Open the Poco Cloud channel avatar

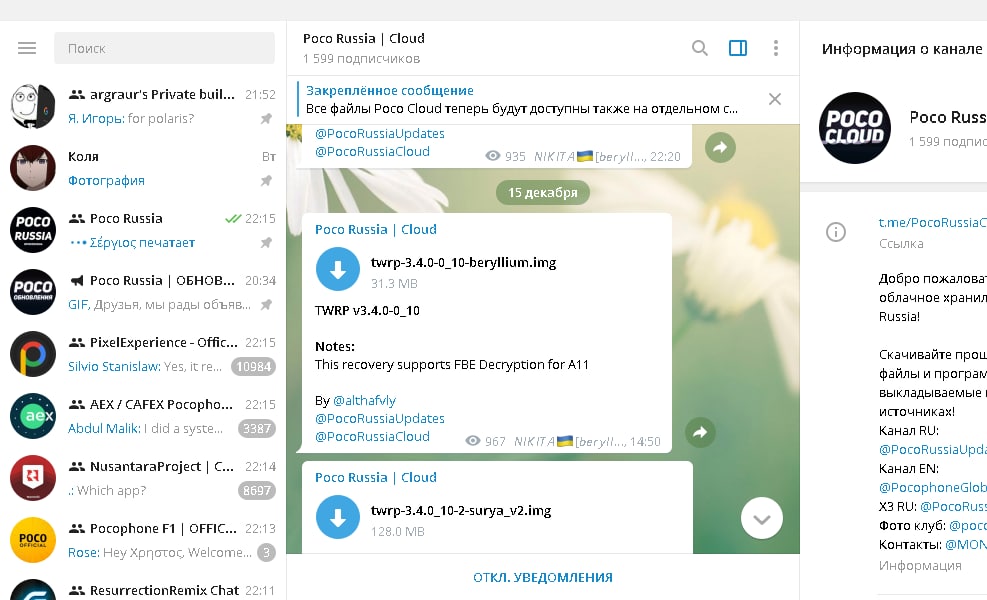tap(854, 128)
